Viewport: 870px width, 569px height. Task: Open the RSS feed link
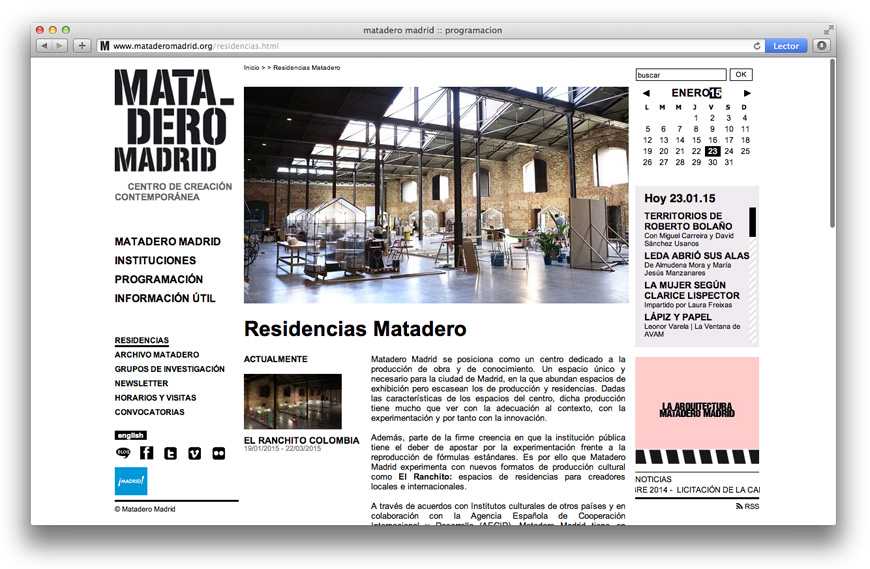point(747,506)
